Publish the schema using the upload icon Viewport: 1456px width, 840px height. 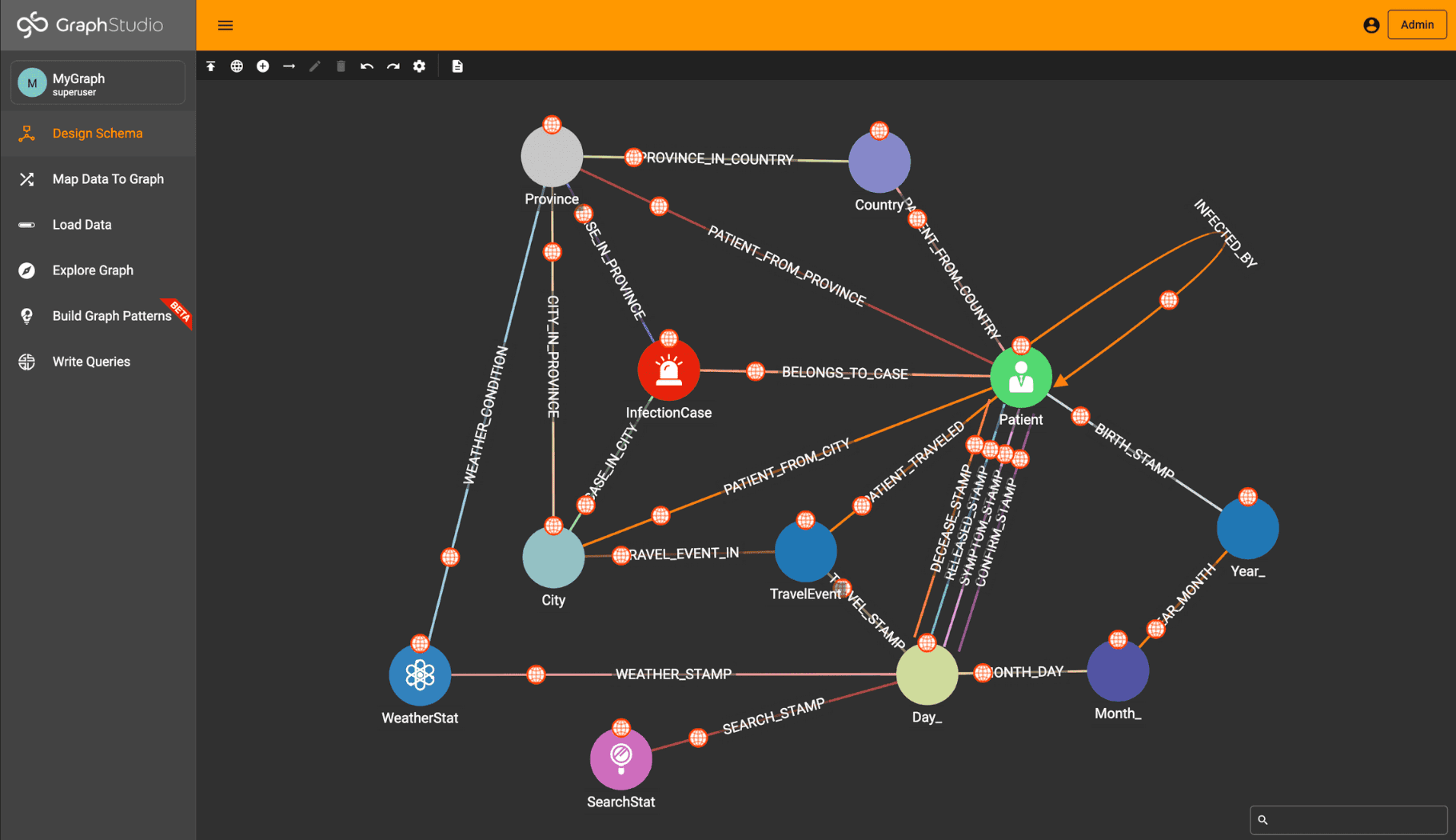click(210, 66)
